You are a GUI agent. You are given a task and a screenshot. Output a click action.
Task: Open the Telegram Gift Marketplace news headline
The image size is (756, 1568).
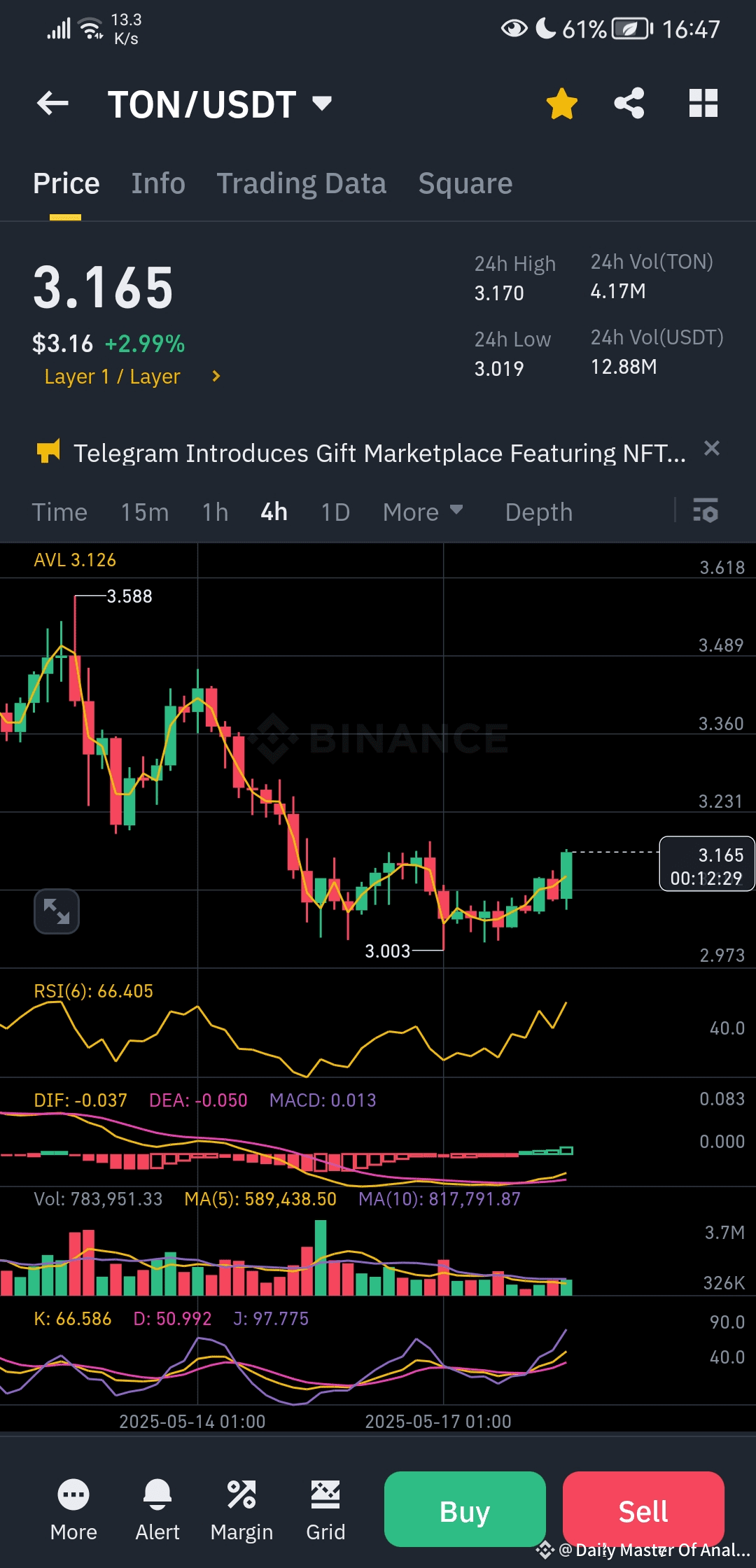point(380,454)
